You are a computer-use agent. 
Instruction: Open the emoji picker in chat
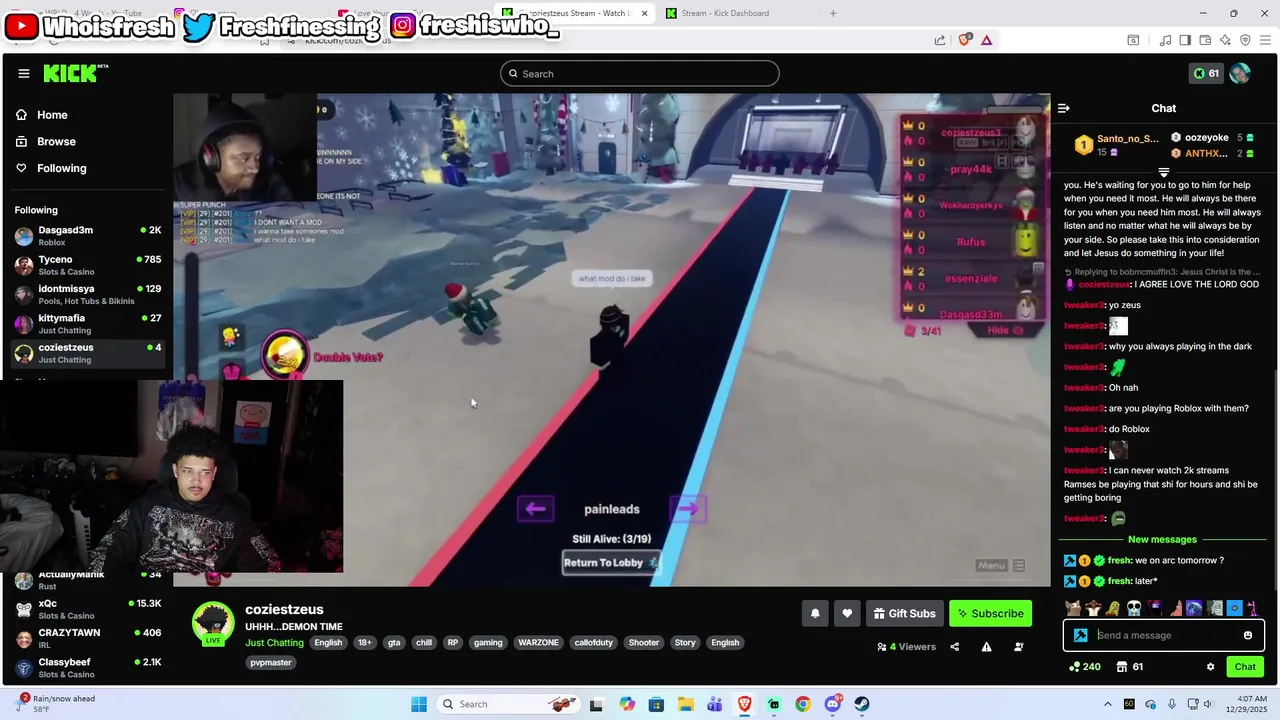(x=1247, y=635)
